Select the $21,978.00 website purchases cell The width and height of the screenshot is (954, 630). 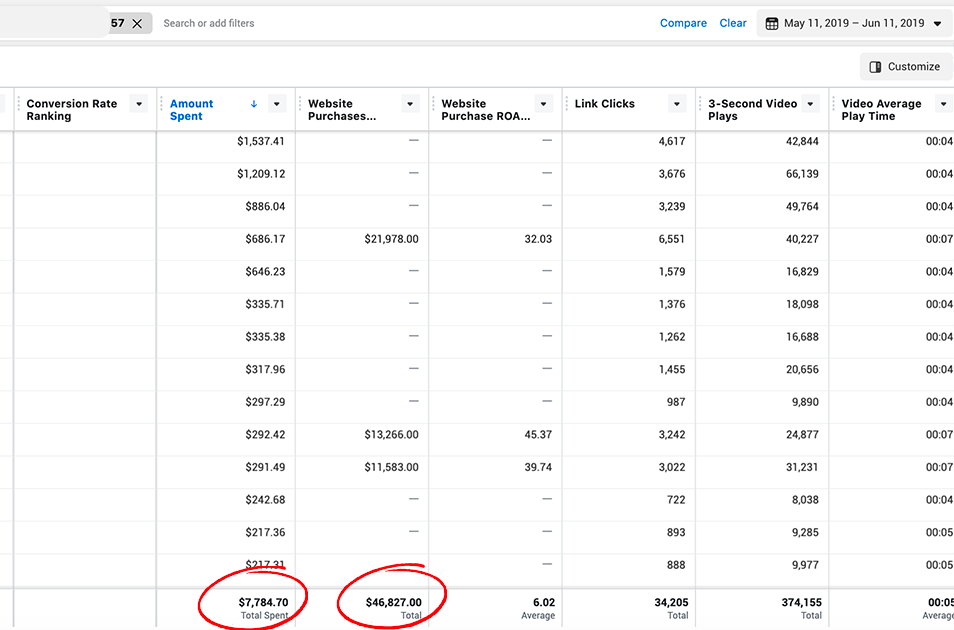pos(391,239)
